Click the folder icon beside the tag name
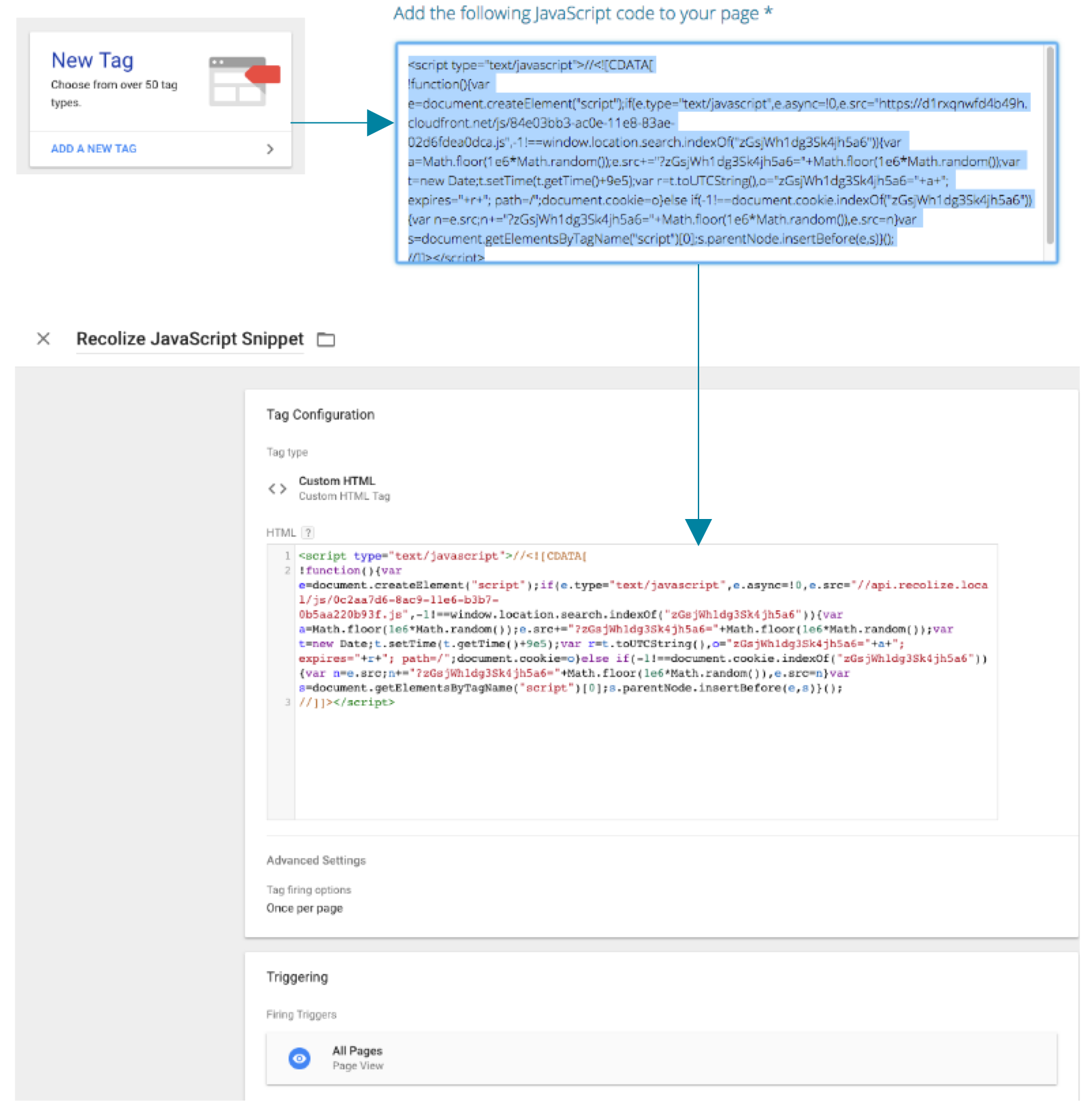Screen dimensions: 1092x1117 (x=326, y=339)
